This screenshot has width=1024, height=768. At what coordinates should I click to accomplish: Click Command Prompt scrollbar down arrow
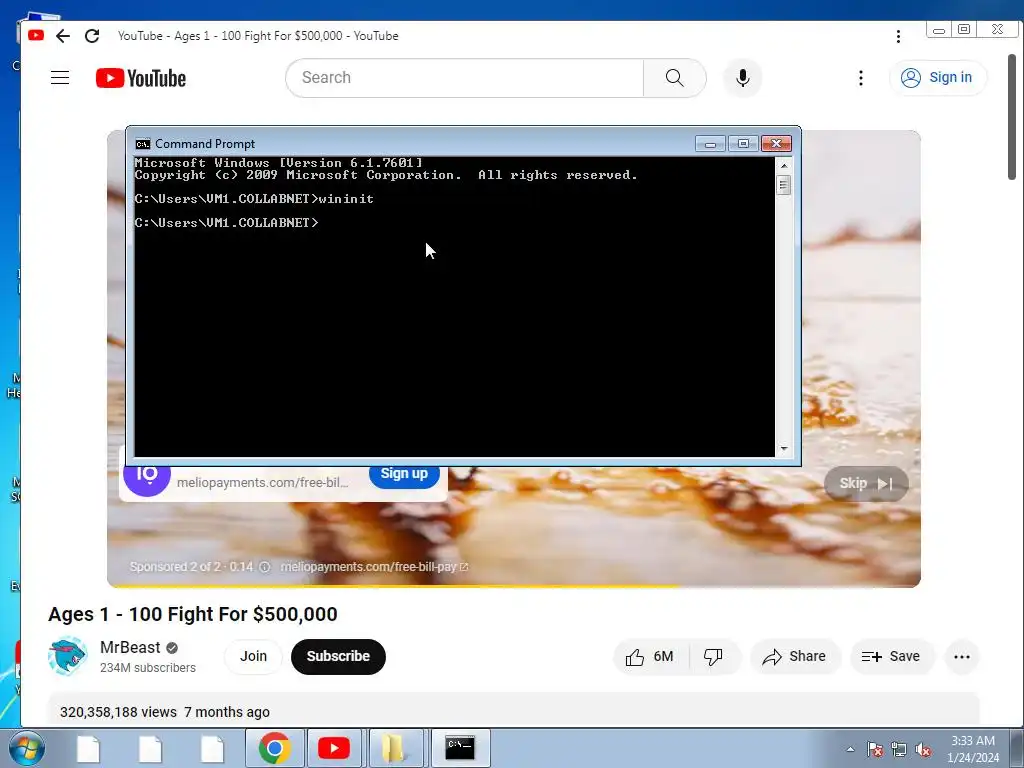(x=784, y=449)
